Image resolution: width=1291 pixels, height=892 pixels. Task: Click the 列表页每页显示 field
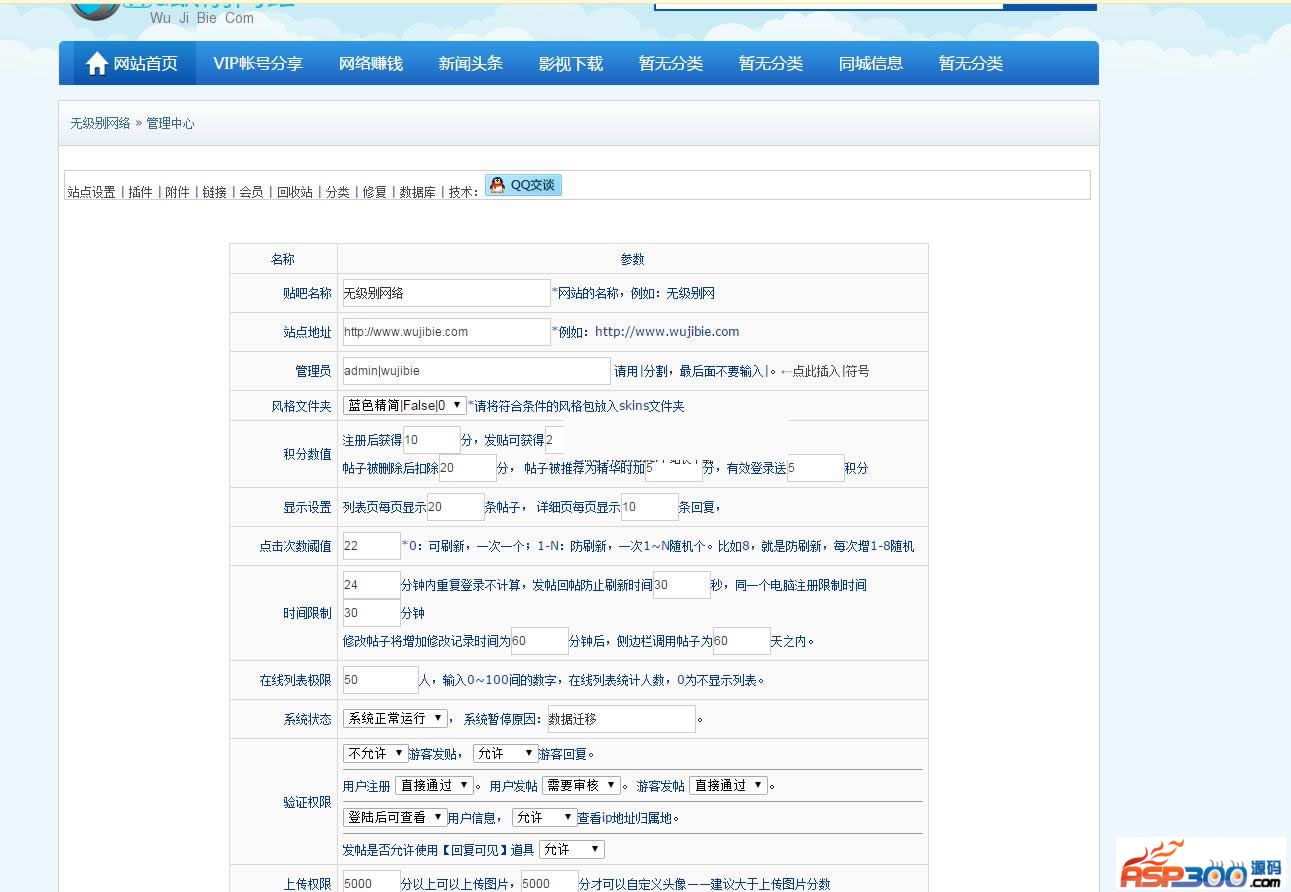click(455, 507)
